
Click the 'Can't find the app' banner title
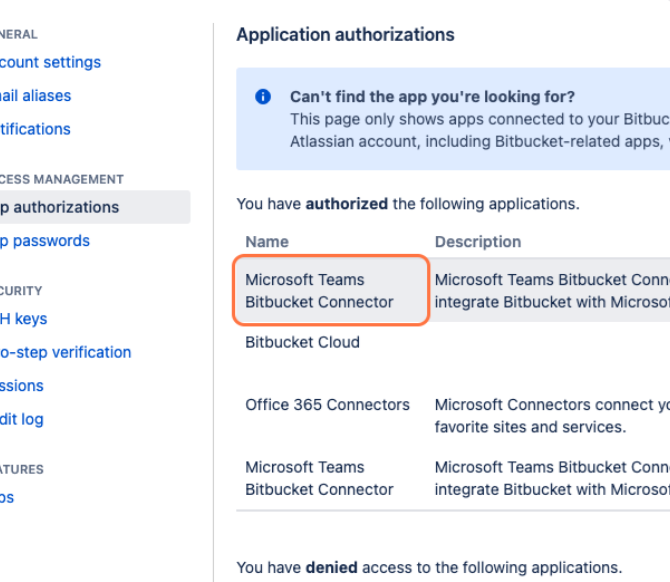[x=432, y=97]
